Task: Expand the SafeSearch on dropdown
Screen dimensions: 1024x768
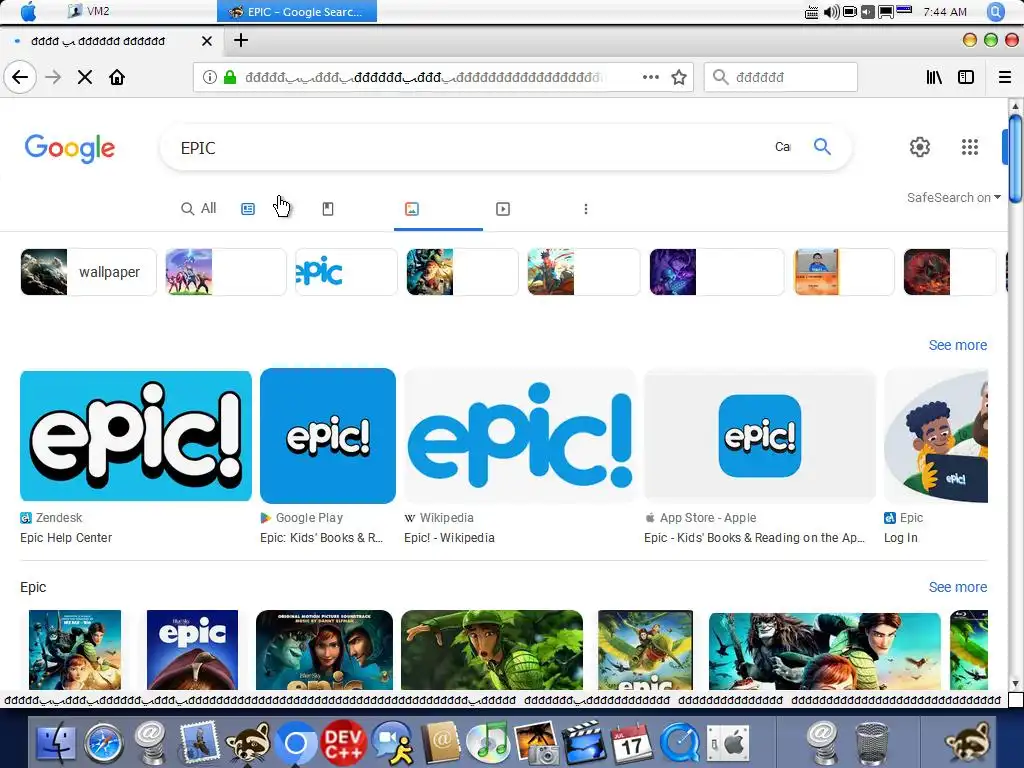Action: 953,197
